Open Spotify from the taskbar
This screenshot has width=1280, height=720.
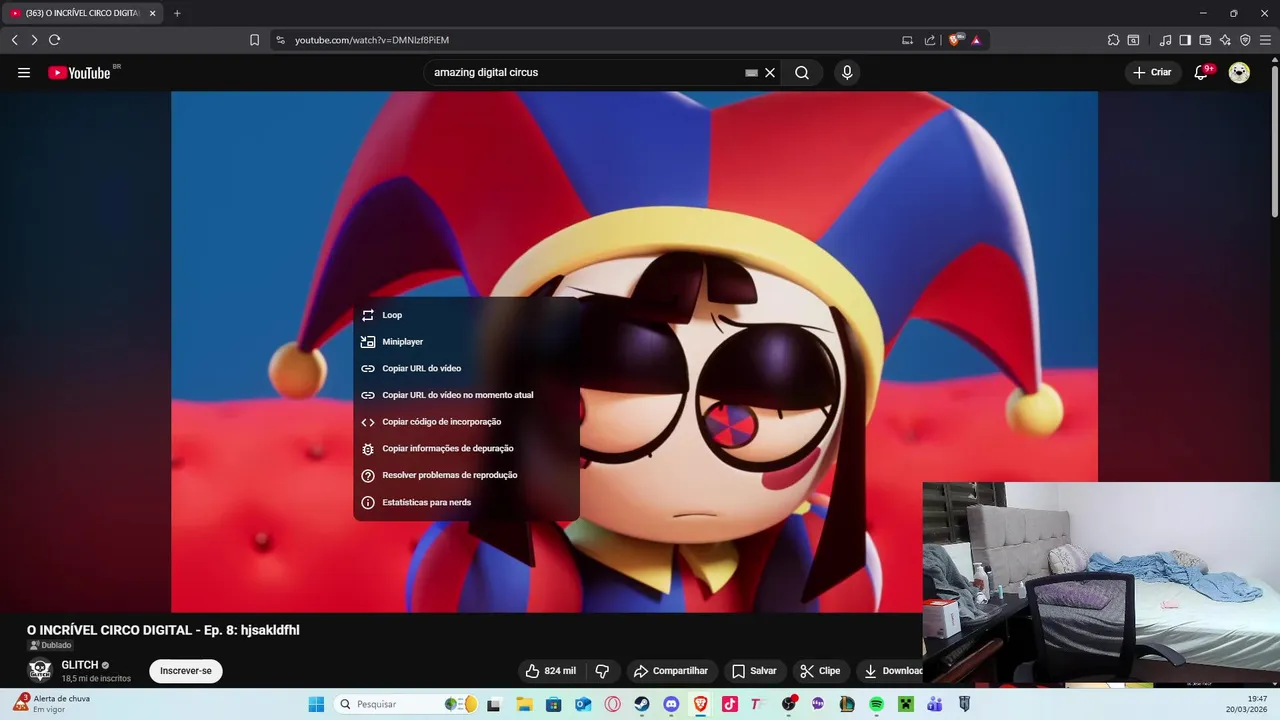point(876,704)
